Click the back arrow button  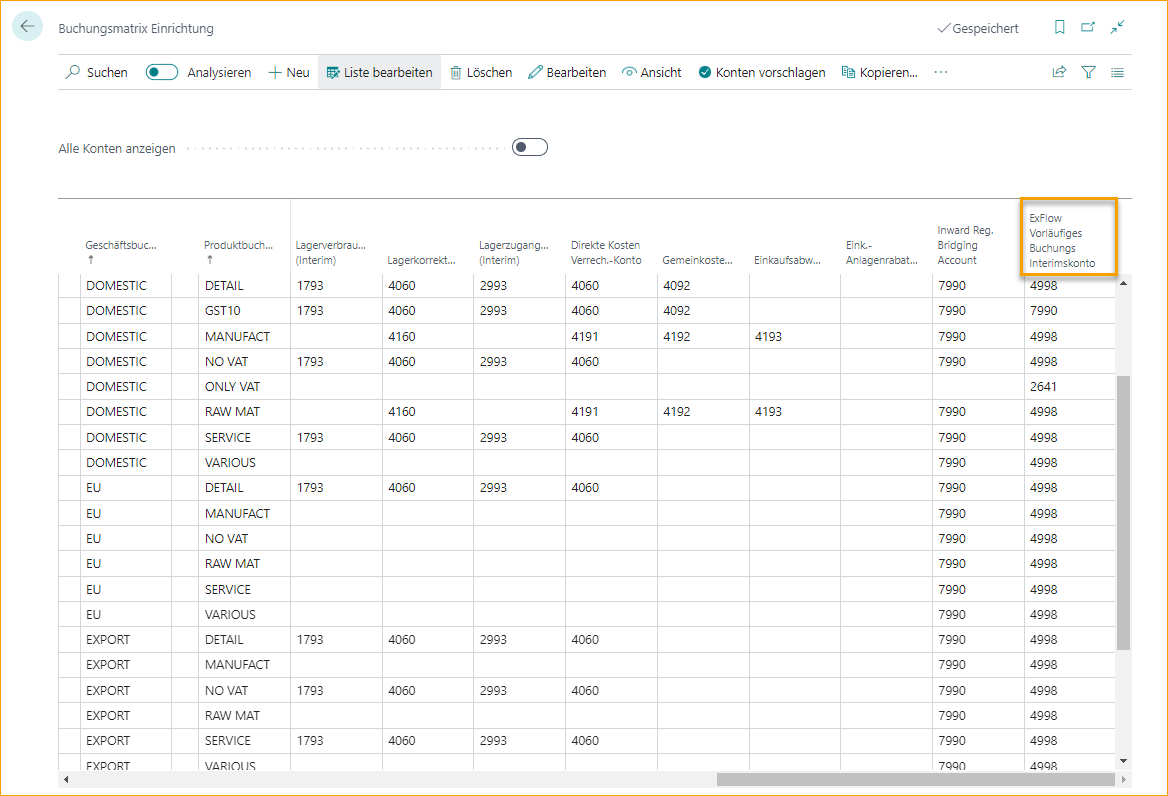27,27
